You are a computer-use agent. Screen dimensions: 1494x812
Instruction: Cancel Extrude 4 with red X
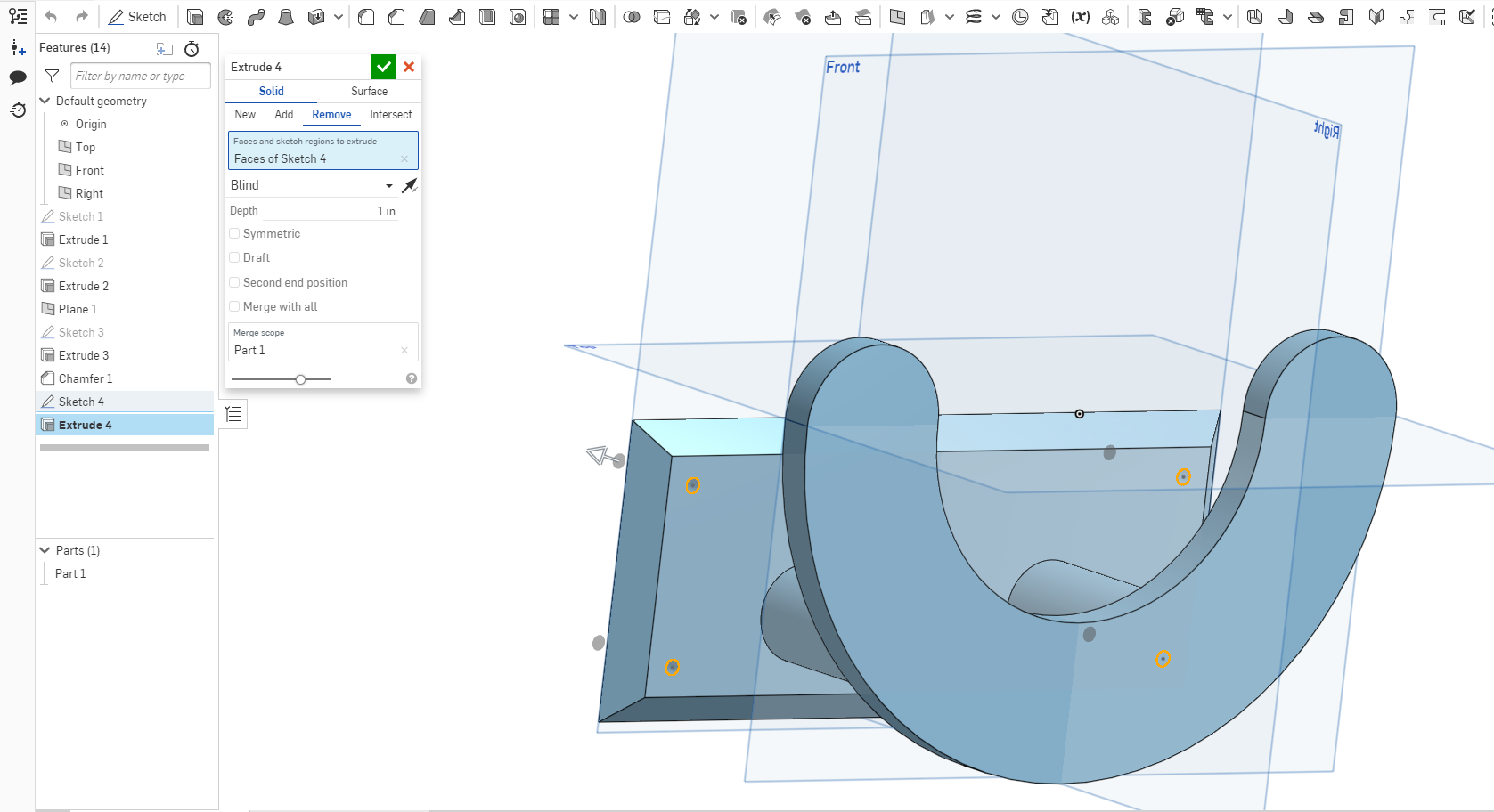point(409,67)
